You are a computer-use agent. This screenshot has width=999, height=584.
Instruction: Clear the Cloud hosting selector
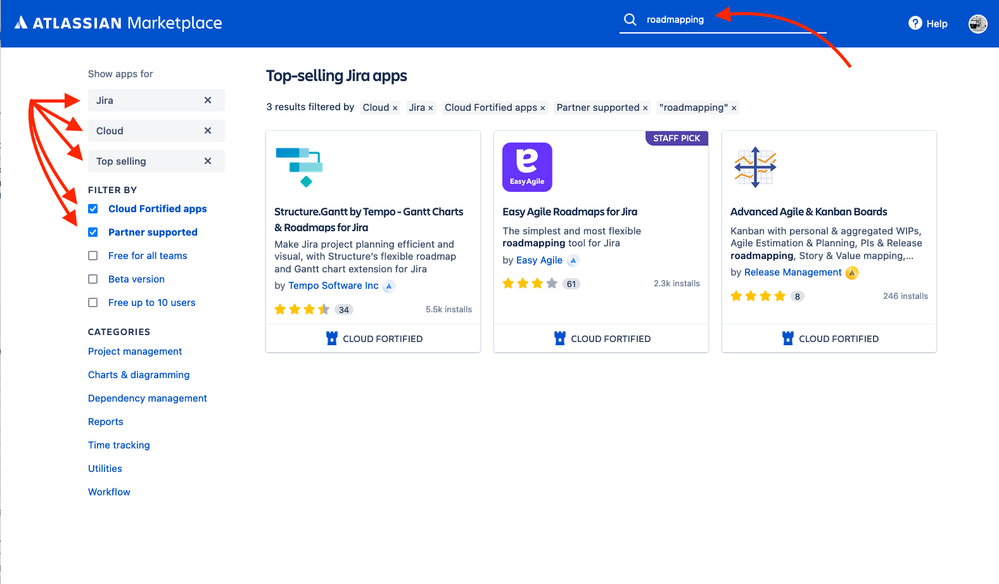208,131
